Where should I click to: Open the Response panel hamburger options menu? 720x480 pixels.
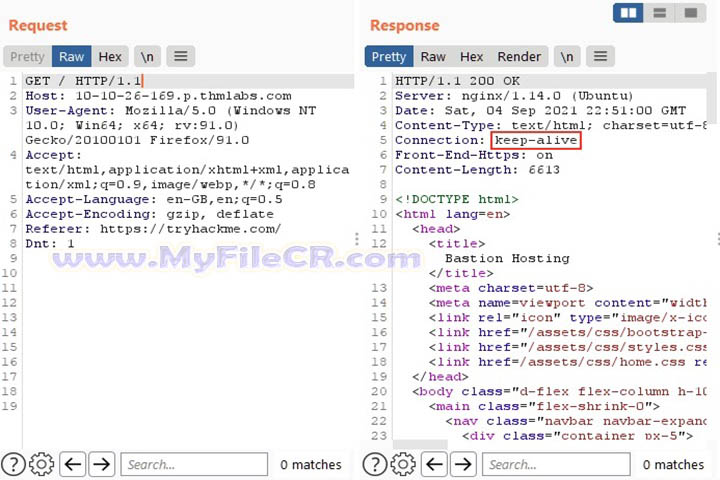[x=600, y=56]
